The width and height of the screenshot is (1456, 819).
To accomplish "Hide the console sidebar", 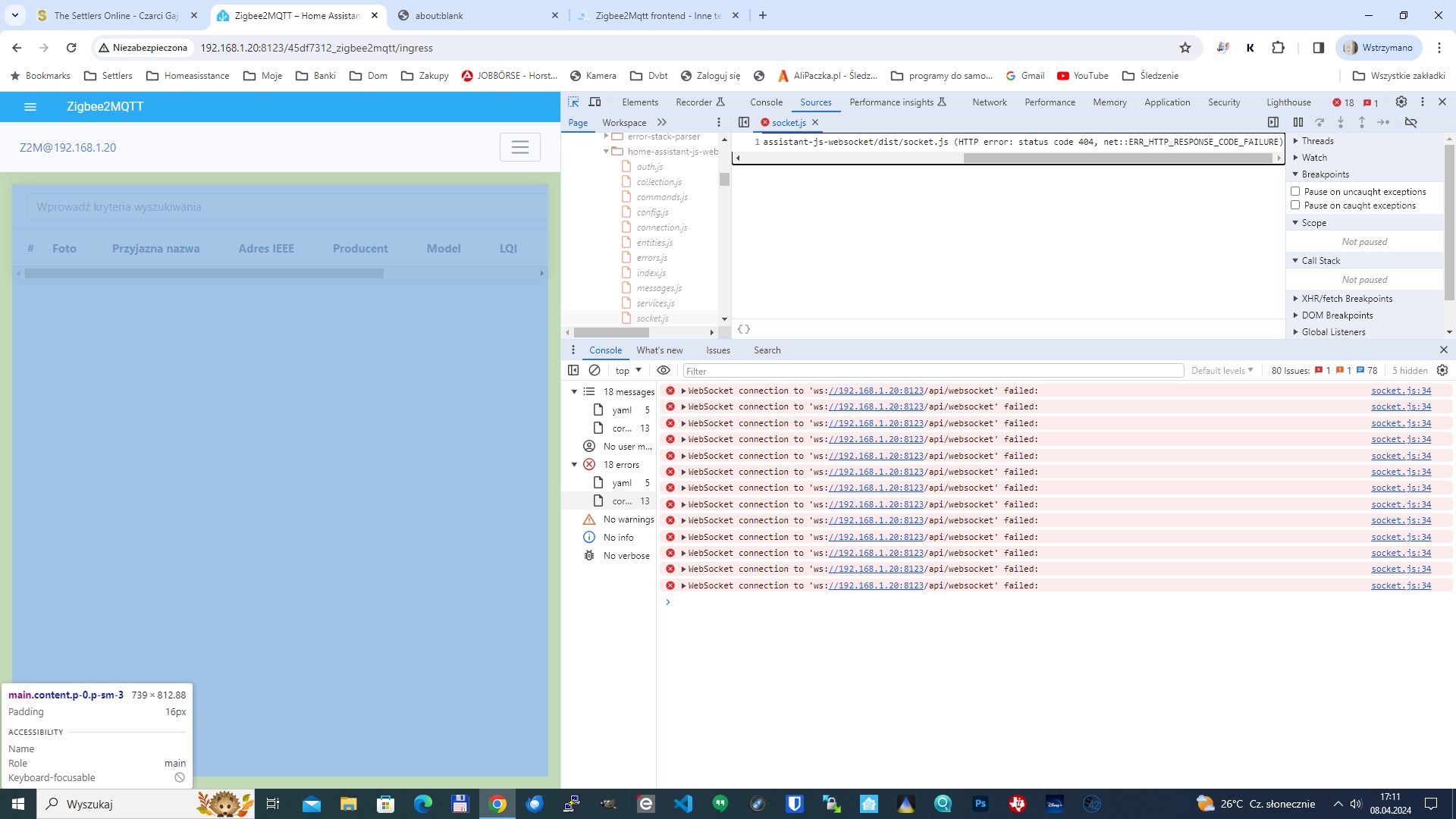I will click(573, 370).
